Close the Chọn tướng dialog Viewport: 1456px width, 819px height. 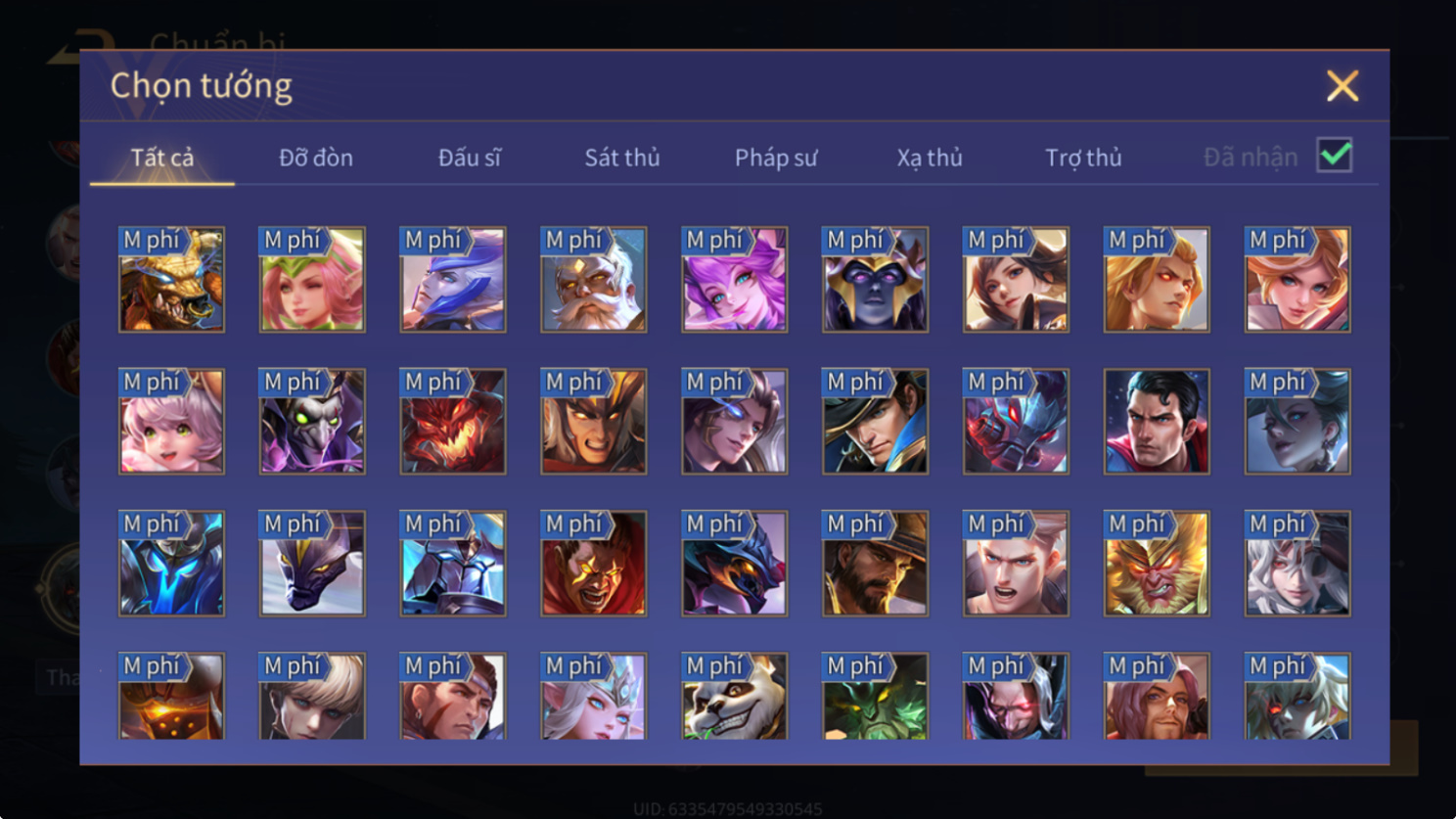click(x=1342, y=86)
